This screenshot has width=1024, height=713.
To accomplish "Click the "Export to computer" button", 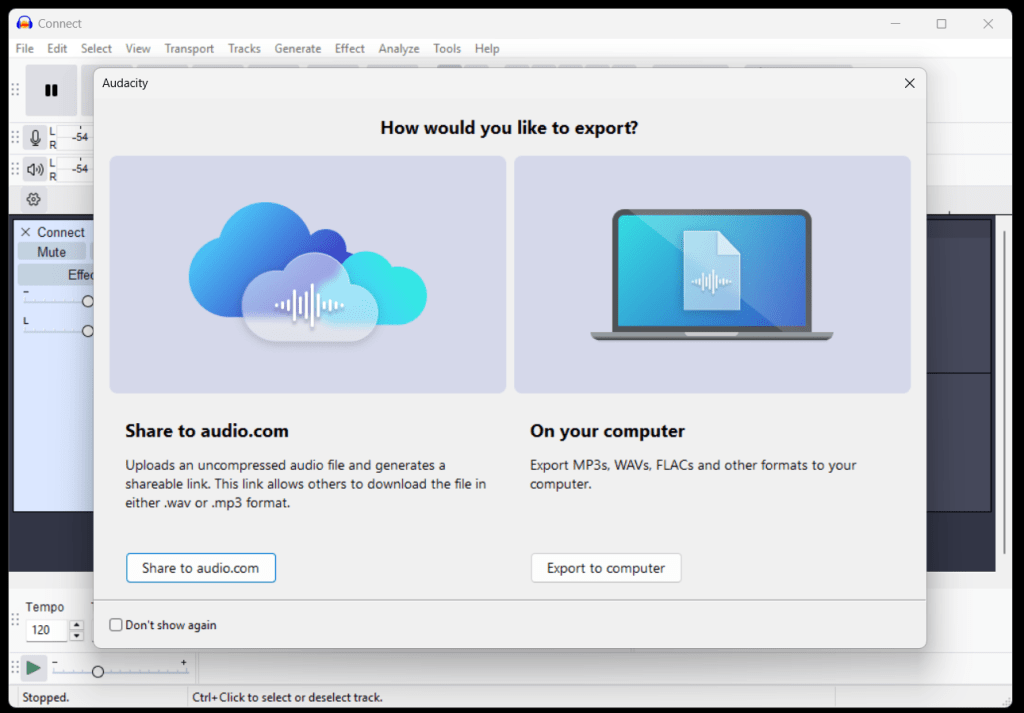I will coord(606,568).
